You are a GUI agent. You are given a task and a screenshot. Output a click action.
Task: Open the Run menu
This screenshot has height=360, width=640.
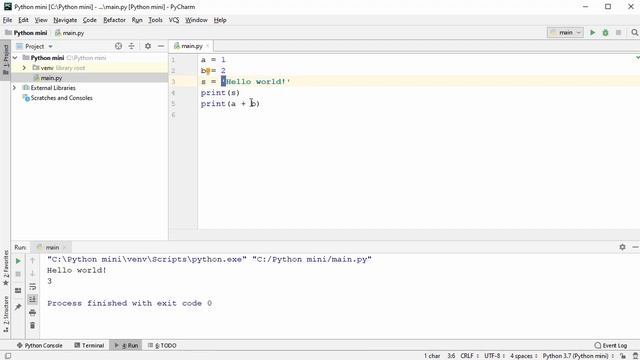pyautogui.click(x=137, y=20)
